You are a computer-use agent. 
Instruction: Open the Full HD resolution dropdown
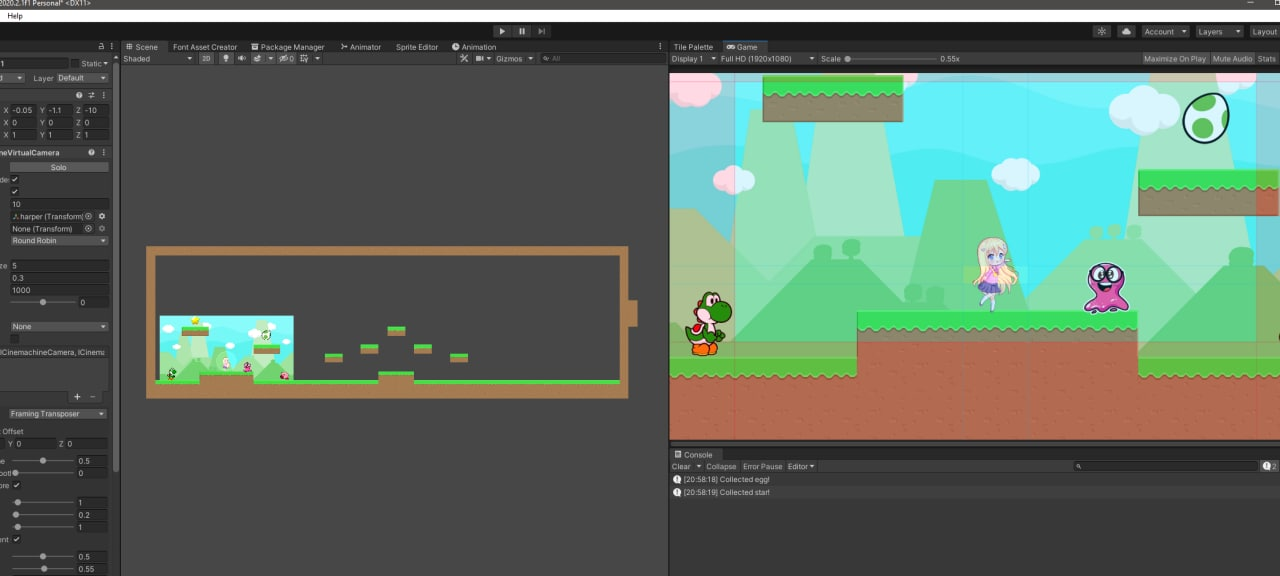(x=767, y=59)
